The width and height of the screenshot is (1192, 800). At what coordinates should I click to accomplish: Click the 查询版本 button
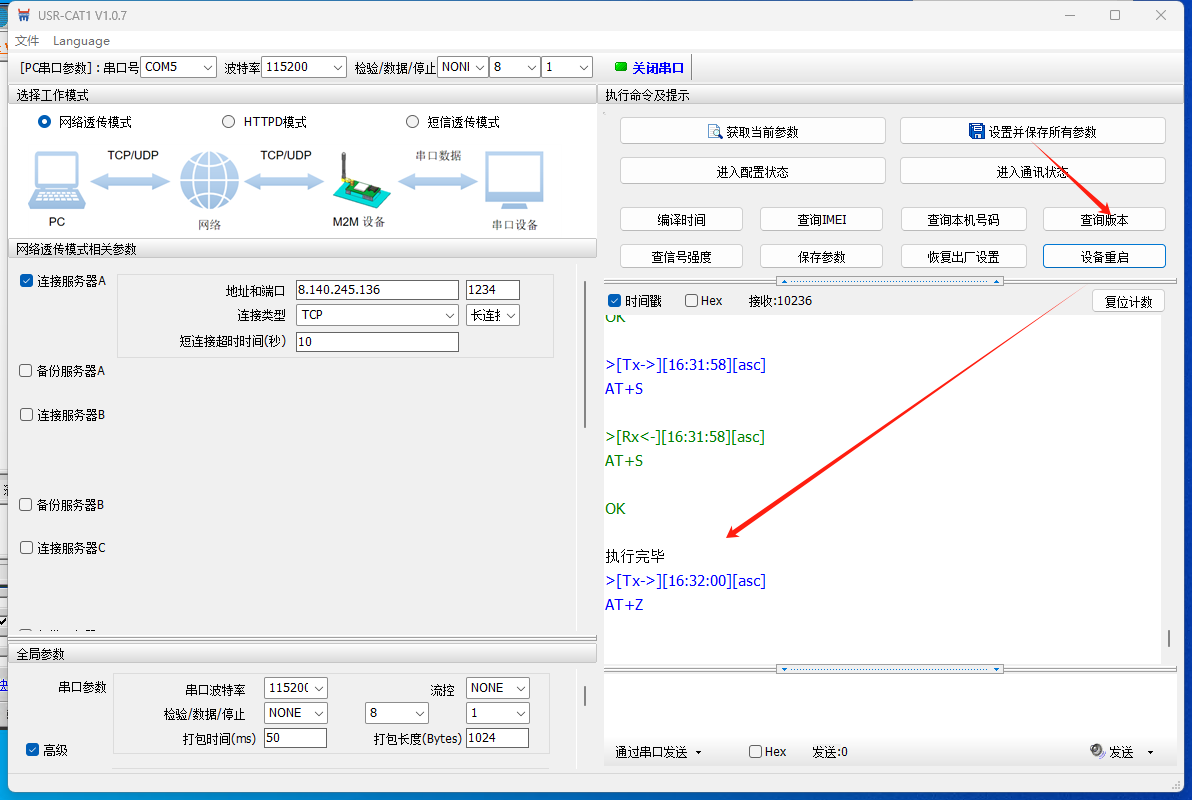click(1104, 220)
